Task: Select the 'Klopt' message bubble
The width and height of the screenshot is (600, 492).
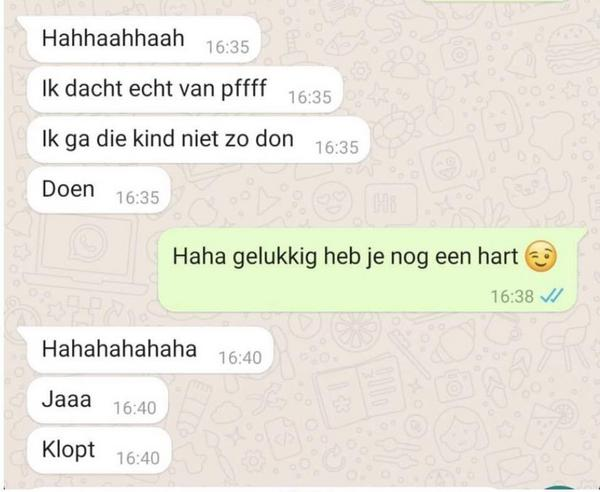Action: point(99,450)
